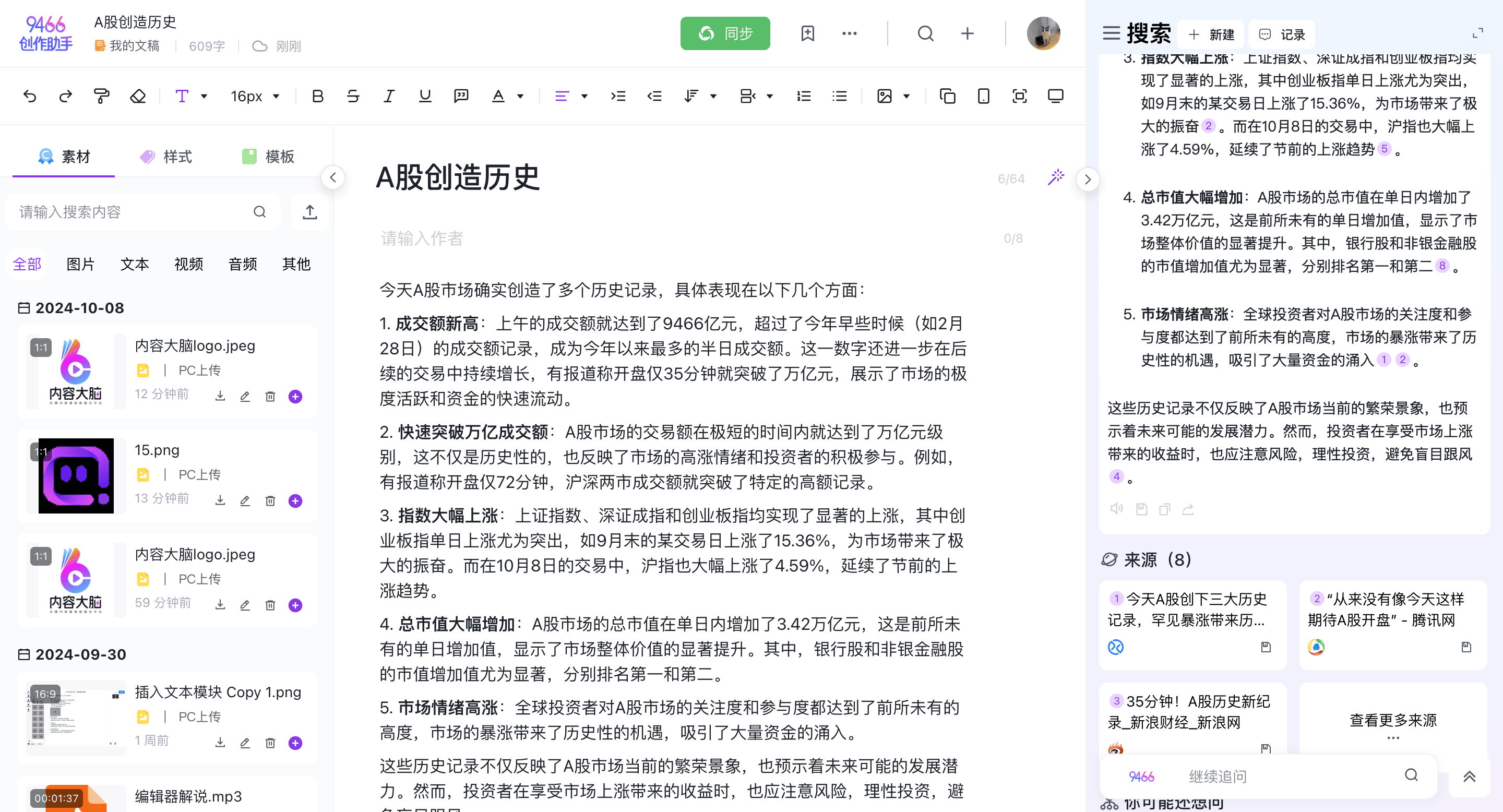The image size is (1503, 812).
Task: Apply numbered list formatting
Action: pyautogui.click(x=804, y=96)
